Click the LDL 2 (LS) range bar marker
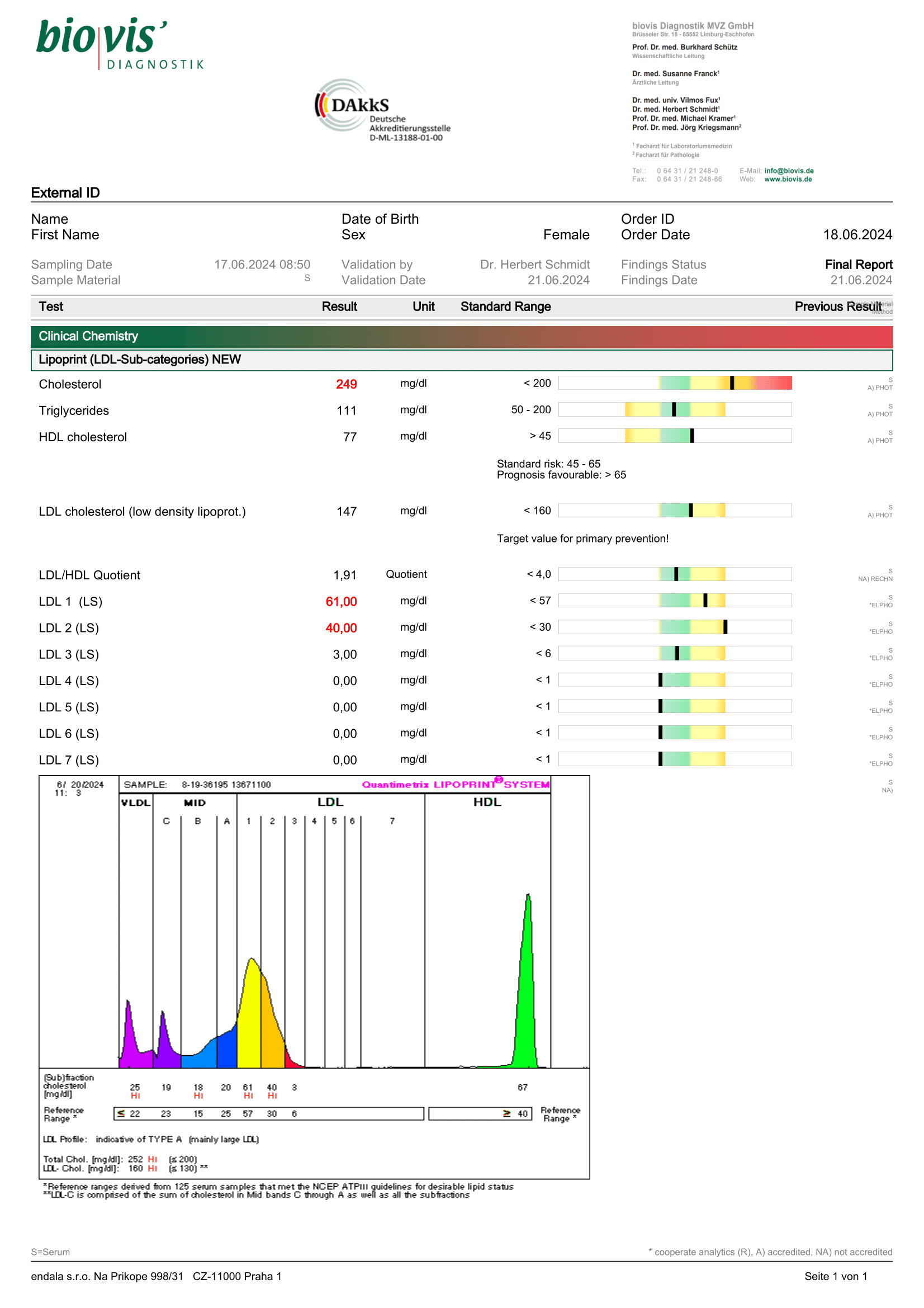924x1308 pixels. (725, 627)
